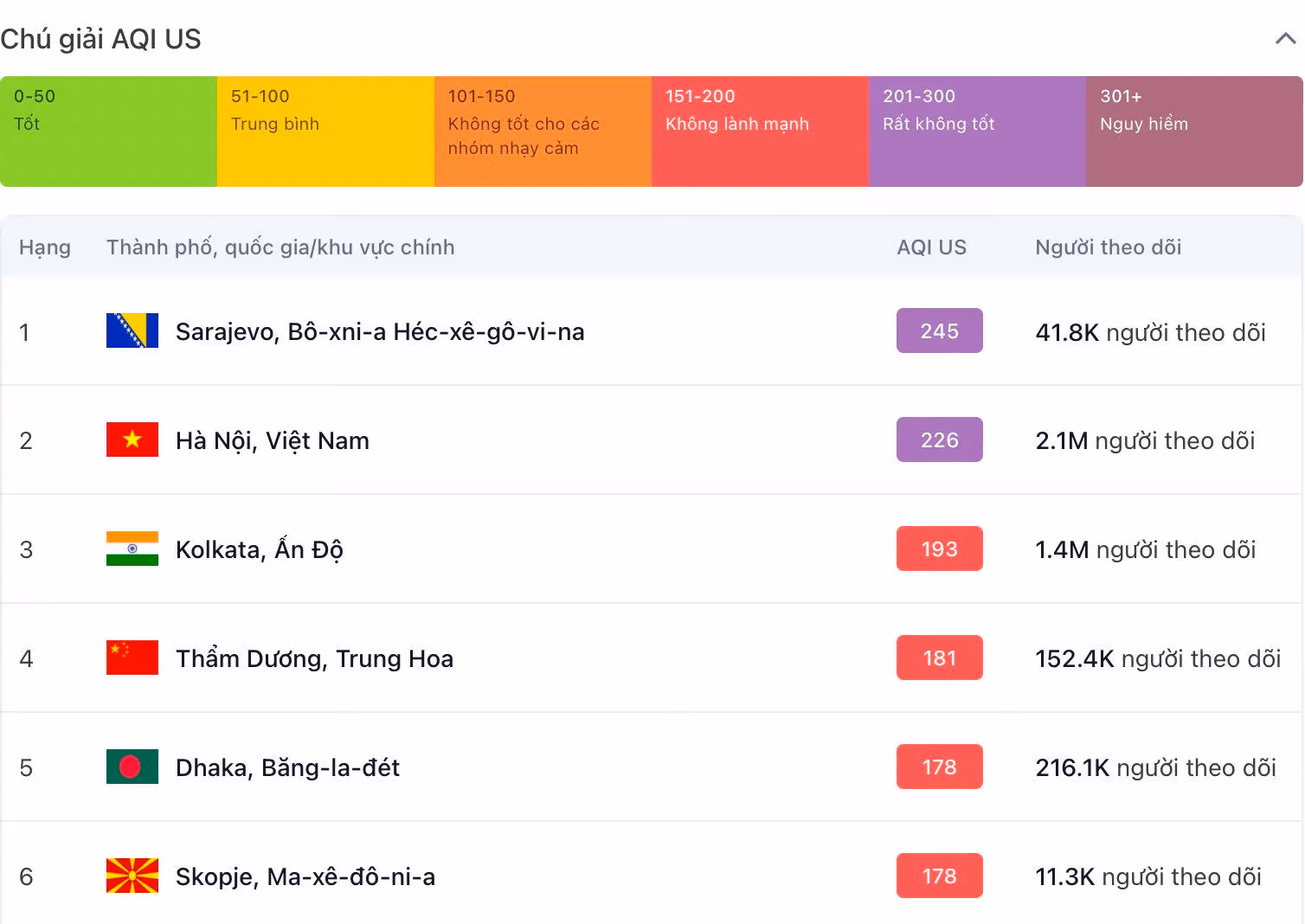Click the maroon 301+ Nguy hiểm swatch
Screen dimensions: 1305x924
coord(1194,132)
